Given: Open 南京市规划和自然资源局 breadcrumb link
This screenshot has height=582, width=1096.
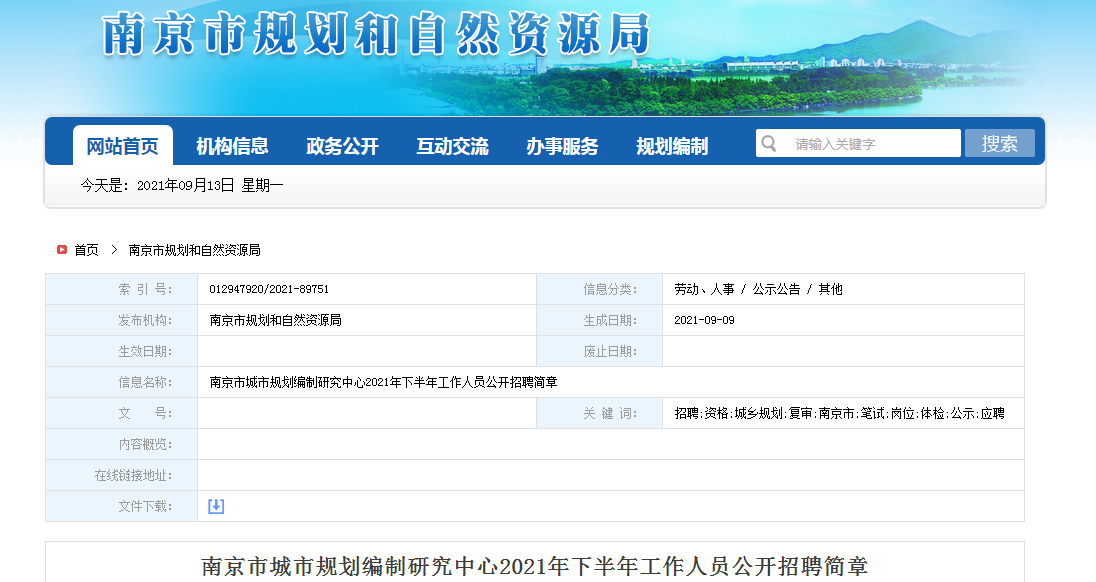Looking at the screenshot, I should (194, 250).
